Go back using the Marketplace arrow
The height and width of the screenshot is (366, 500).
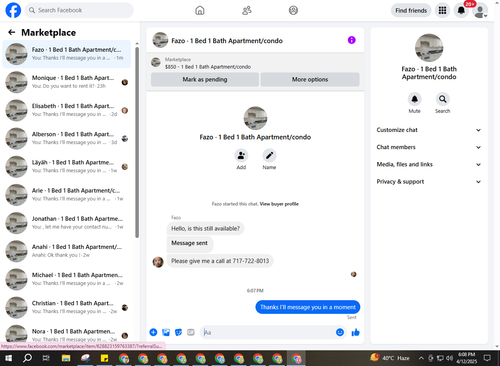(12, 32)
